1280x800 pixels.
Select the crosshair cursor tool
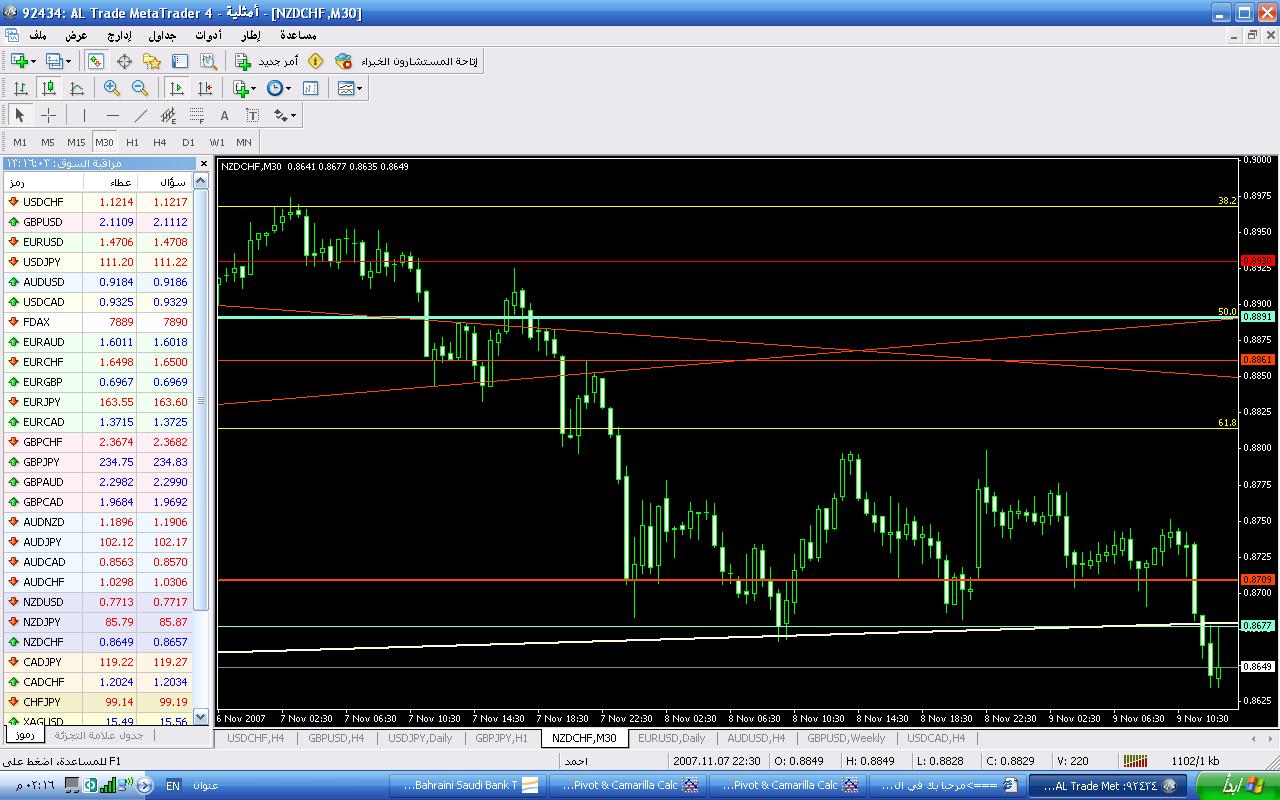[x=48, y=115]
